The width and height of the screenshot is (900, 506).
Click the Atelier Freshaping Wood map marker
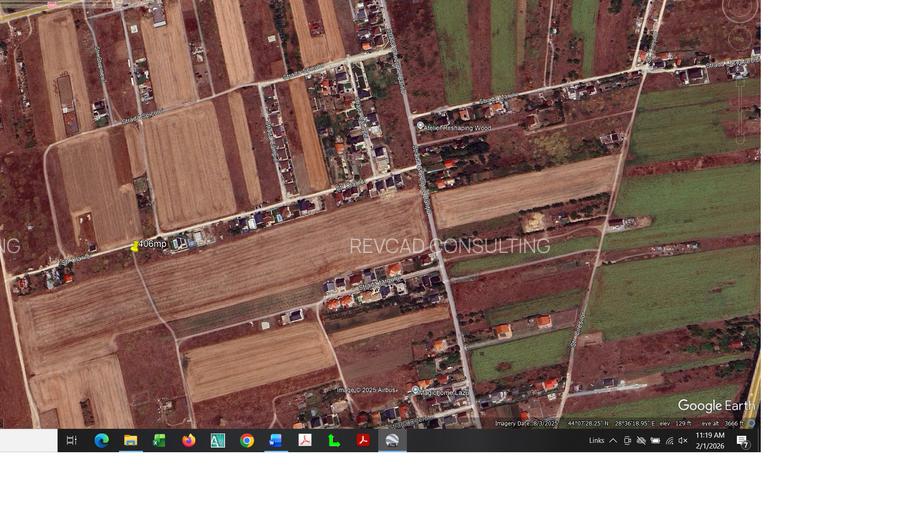point(421,127)
